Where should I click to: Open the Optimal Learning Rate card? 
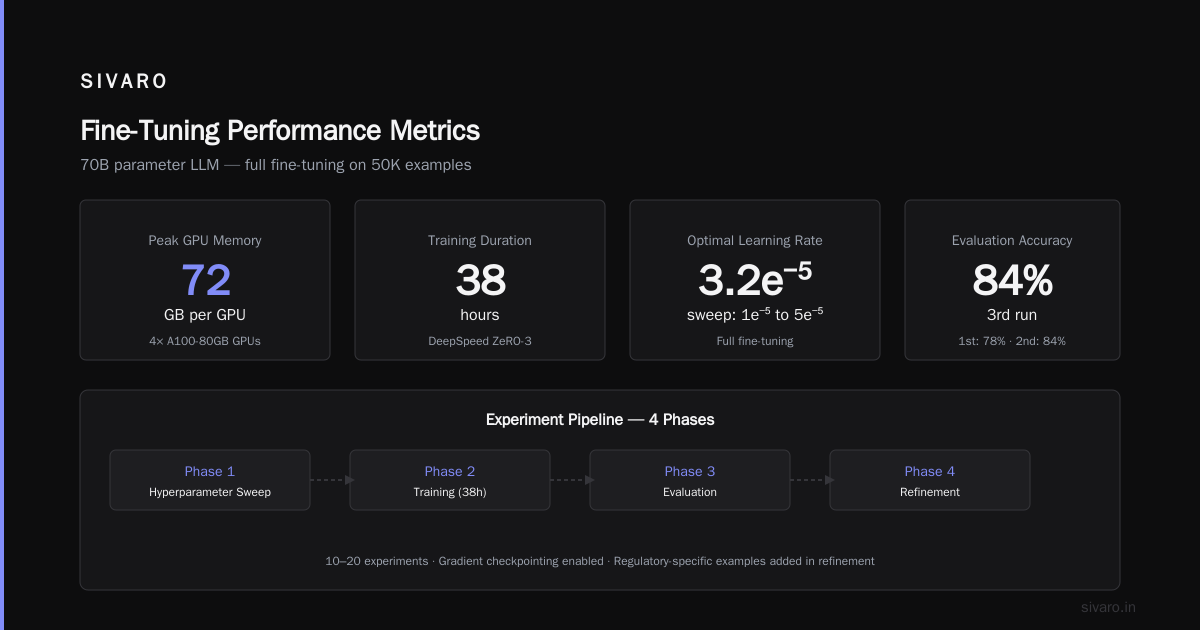pyautogui.click(x=755, y=280)
